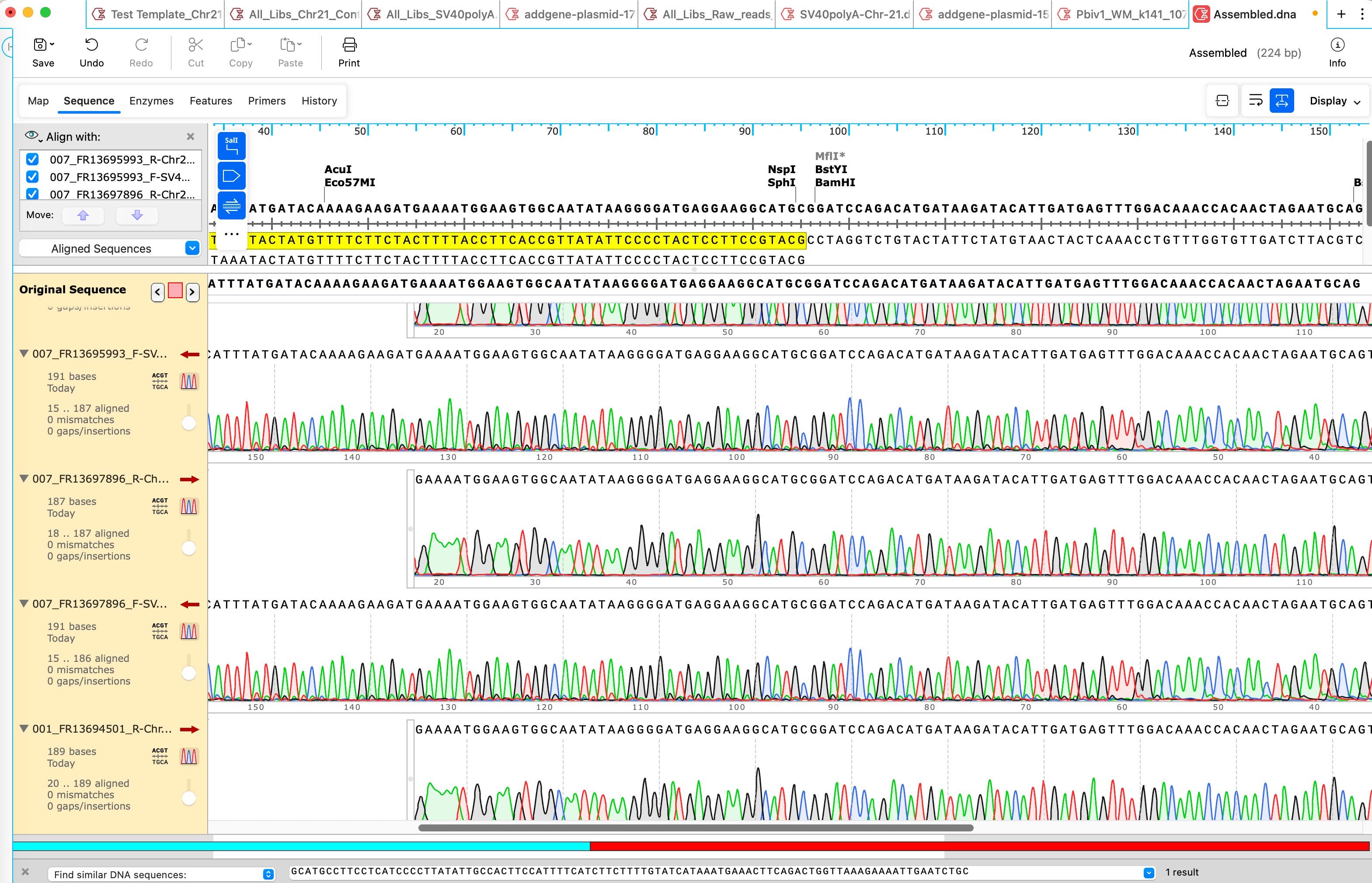Click the Undo icon
The height and width of the screenshot is (883, 1372).
(92, 45)
